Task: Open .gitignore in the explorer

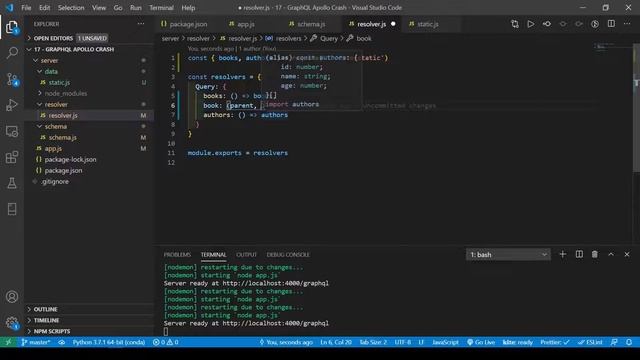Action: (89, 182)
